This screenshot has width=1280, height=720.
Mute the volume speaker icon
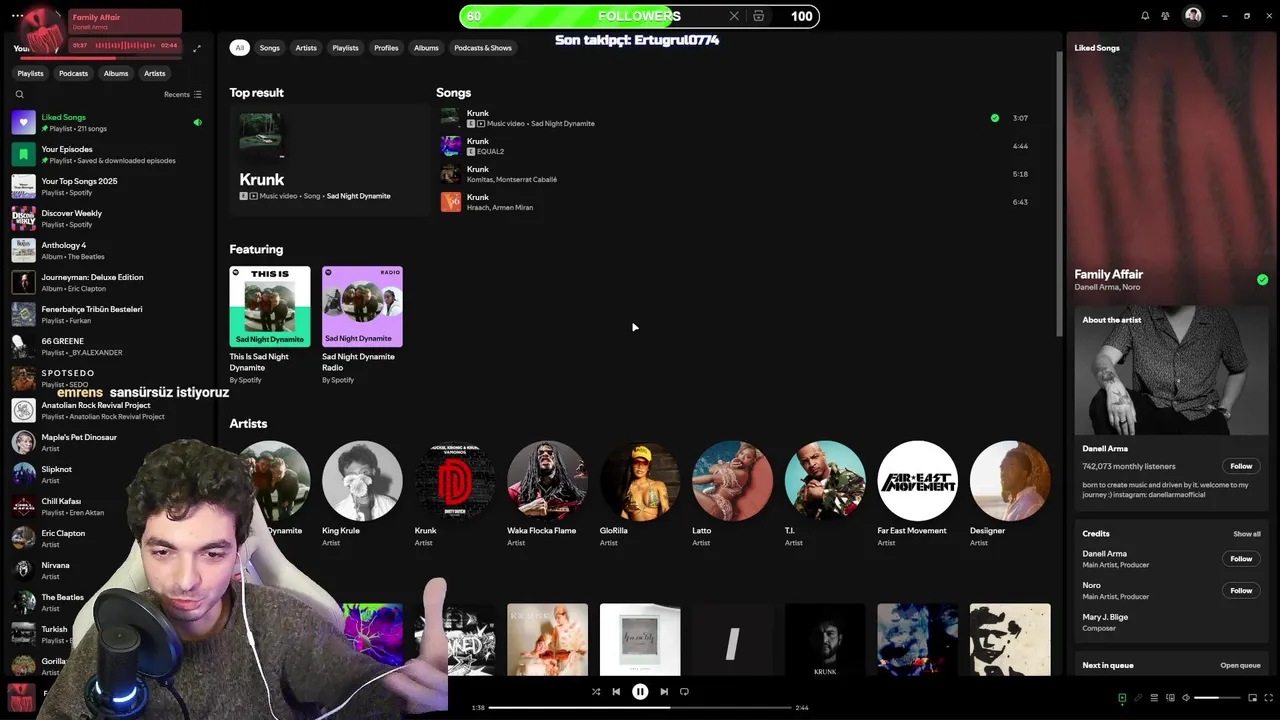[x=1186, y=698]
